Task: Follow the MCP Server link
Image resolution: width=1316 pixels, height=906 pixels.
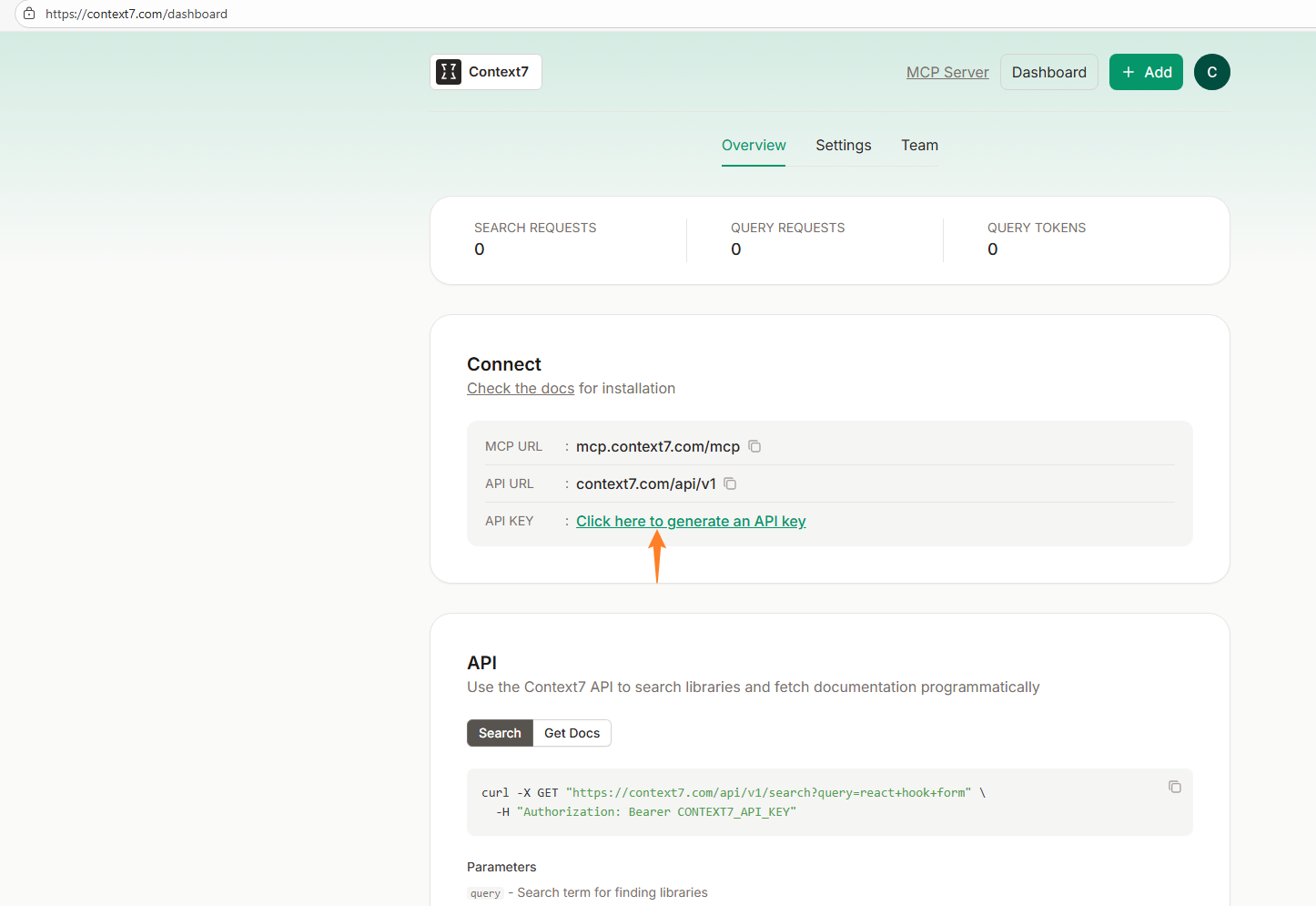Action: pyautogui.click(x=947, y=72)
